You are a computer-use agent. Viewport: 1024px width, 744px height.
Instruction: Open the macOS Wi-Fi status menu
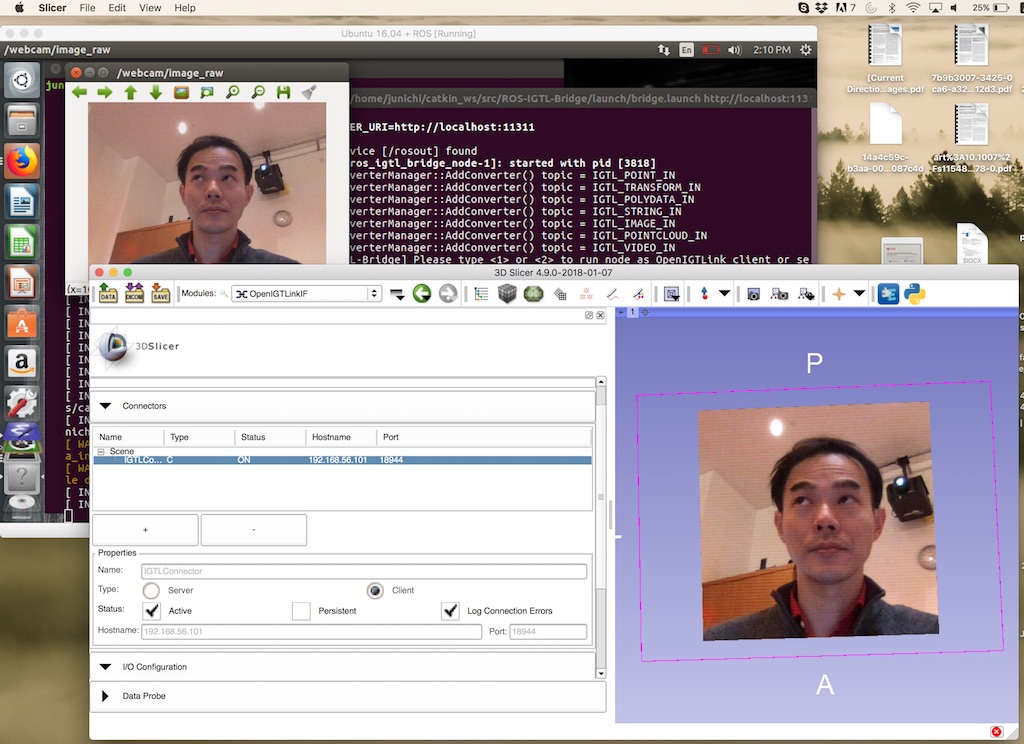coord(912,8)
